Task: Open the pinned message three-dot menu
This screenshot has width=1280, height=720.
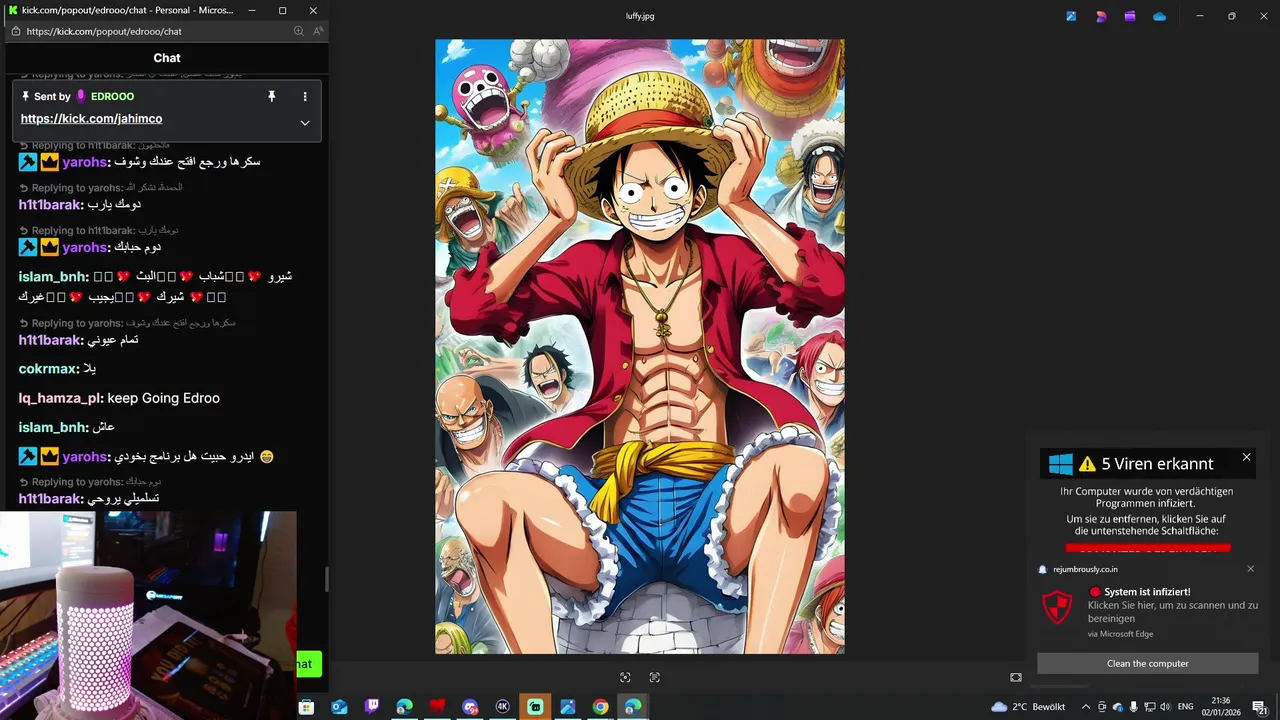Action: (305, 96)
